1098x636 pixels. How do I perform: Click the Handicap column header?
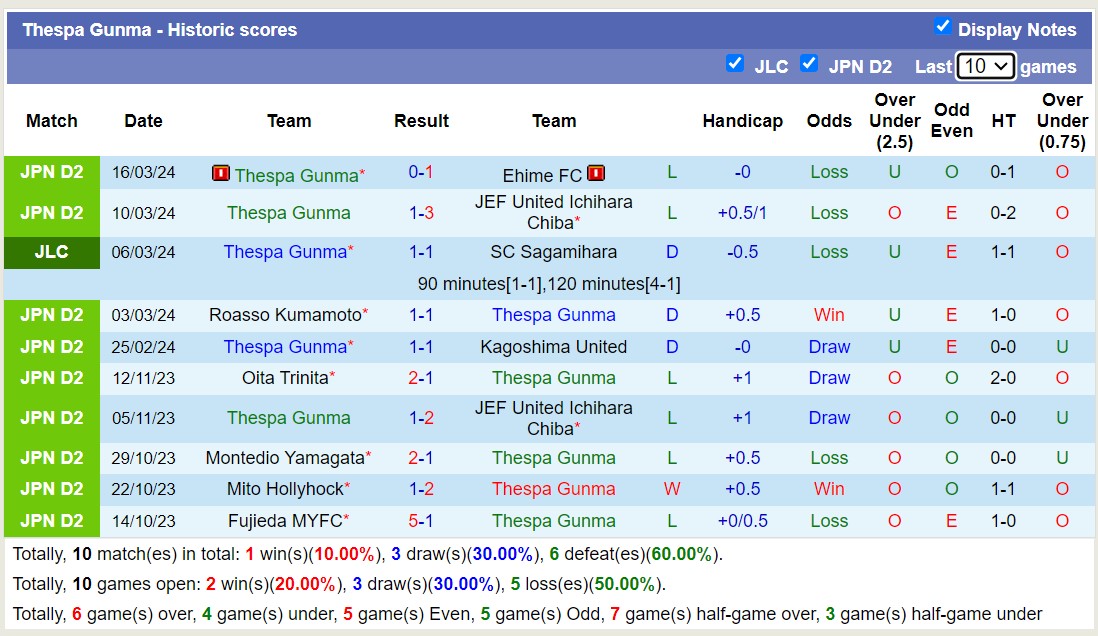(742, 121)
